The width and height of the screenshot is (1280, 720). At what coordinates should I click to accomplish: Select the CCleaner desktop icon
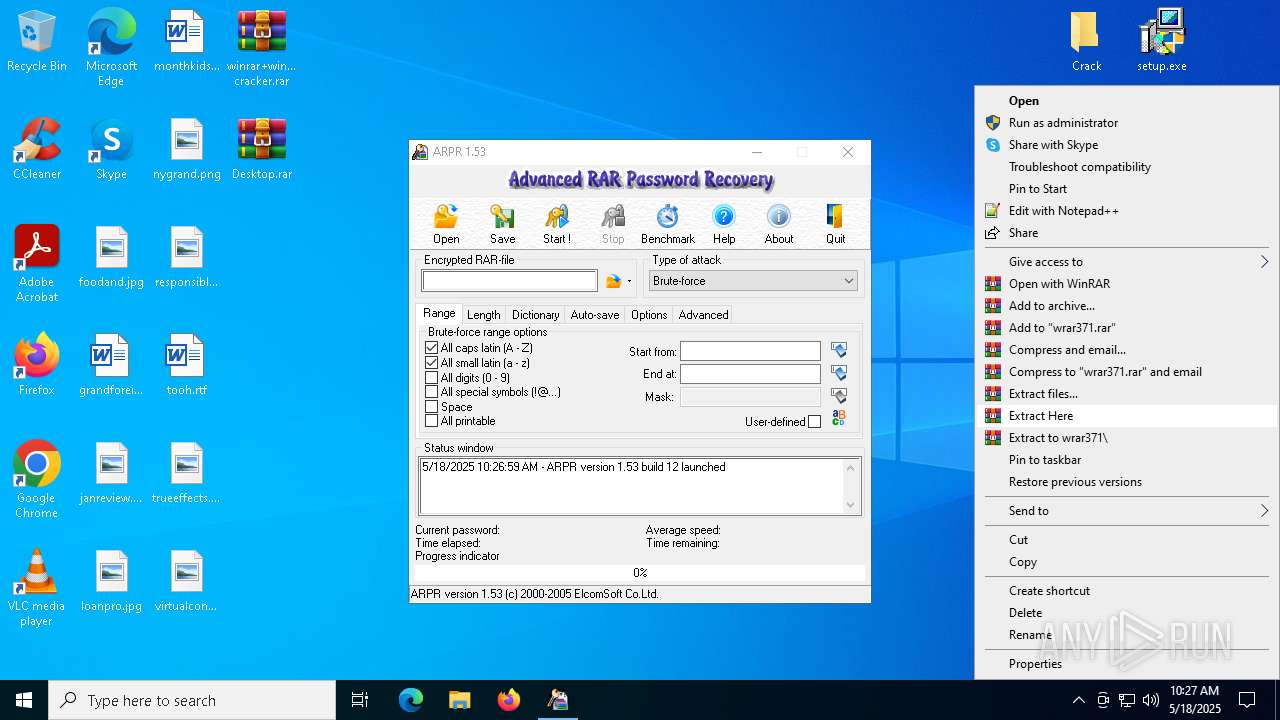click(37, 149)
